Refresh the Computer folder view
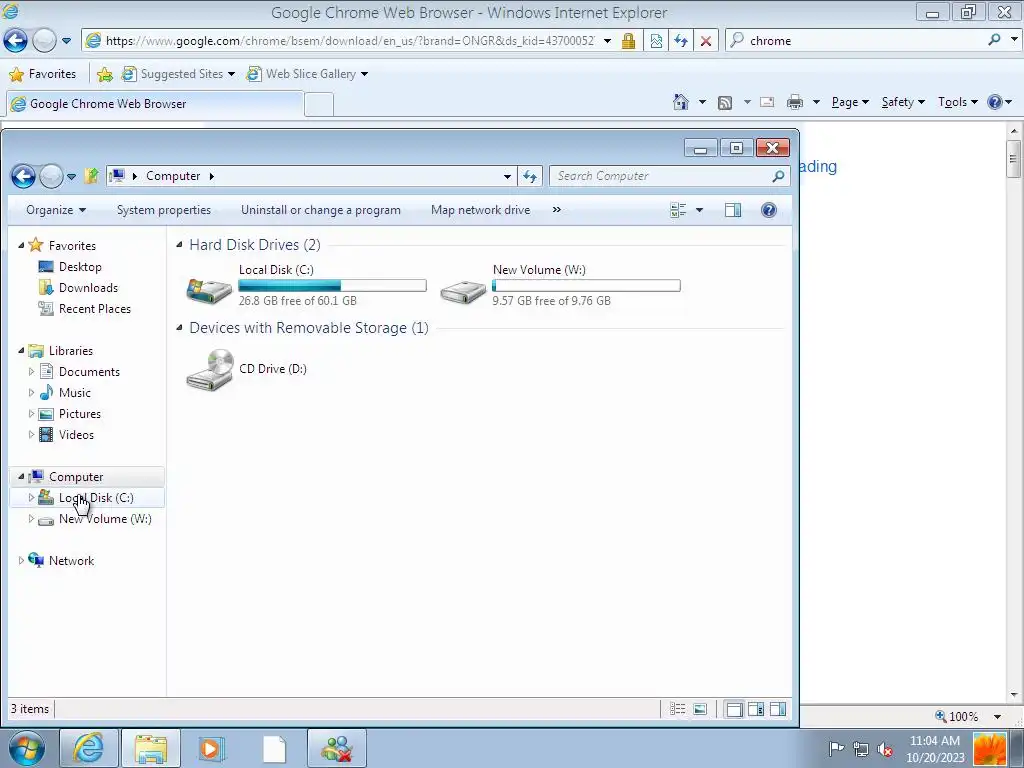Viewport: 1024px width, 768px height. point(530,176)
